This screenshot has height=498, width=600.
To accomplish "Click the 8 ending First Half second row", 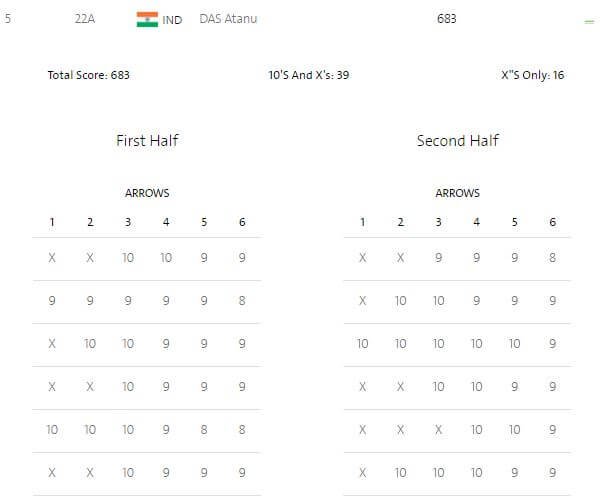I will [242, 300].
